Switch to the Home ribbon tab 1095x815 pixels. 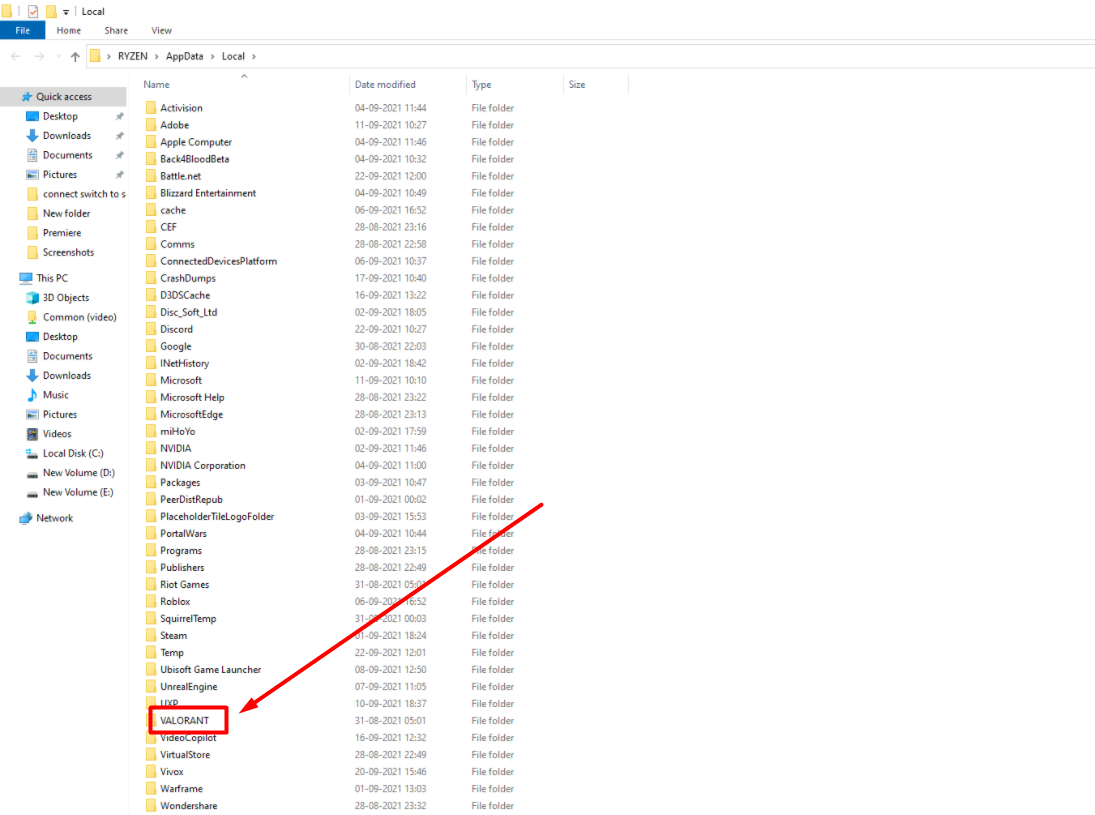point(68,30)
